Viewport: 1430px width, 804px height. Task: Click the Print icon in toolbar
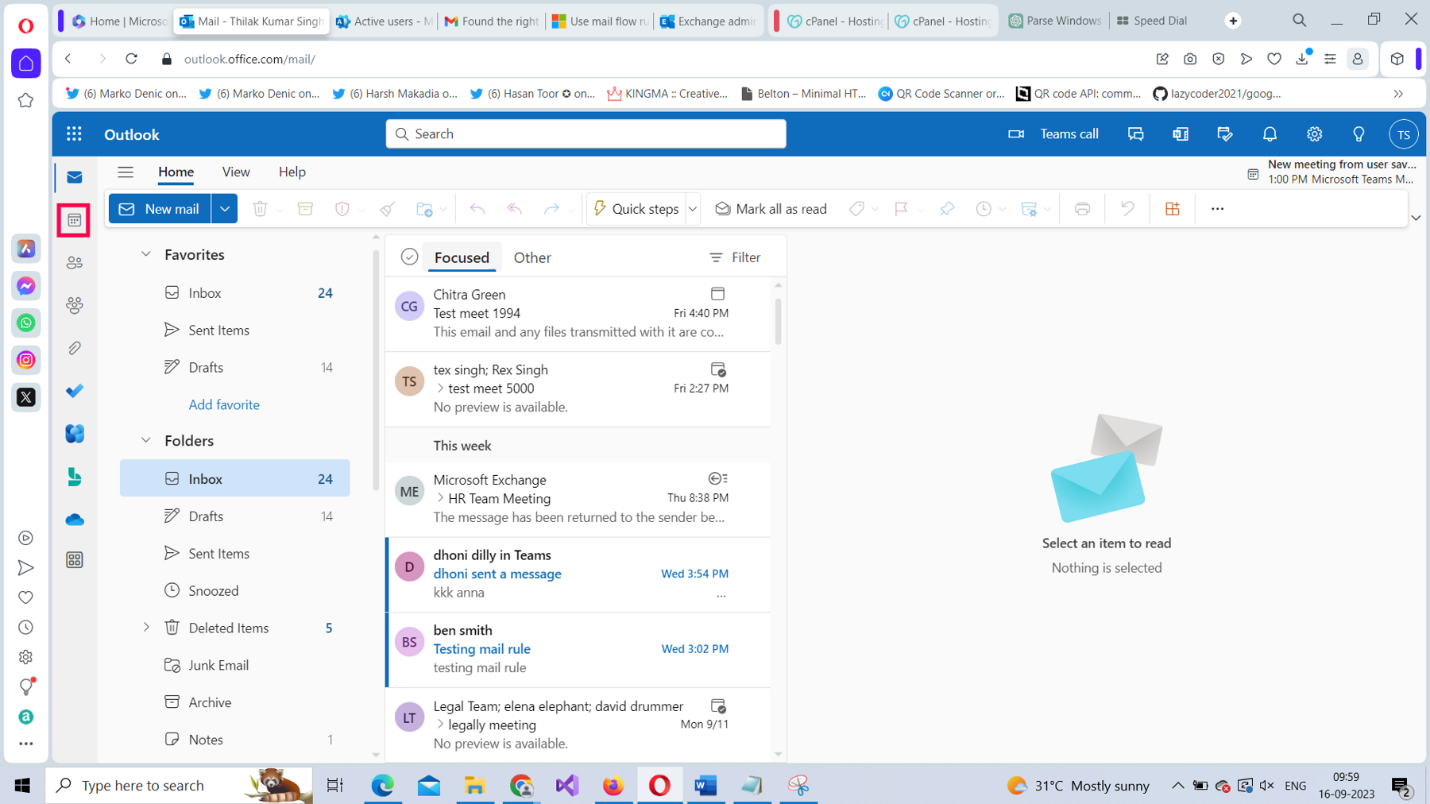coord(1082,209)
